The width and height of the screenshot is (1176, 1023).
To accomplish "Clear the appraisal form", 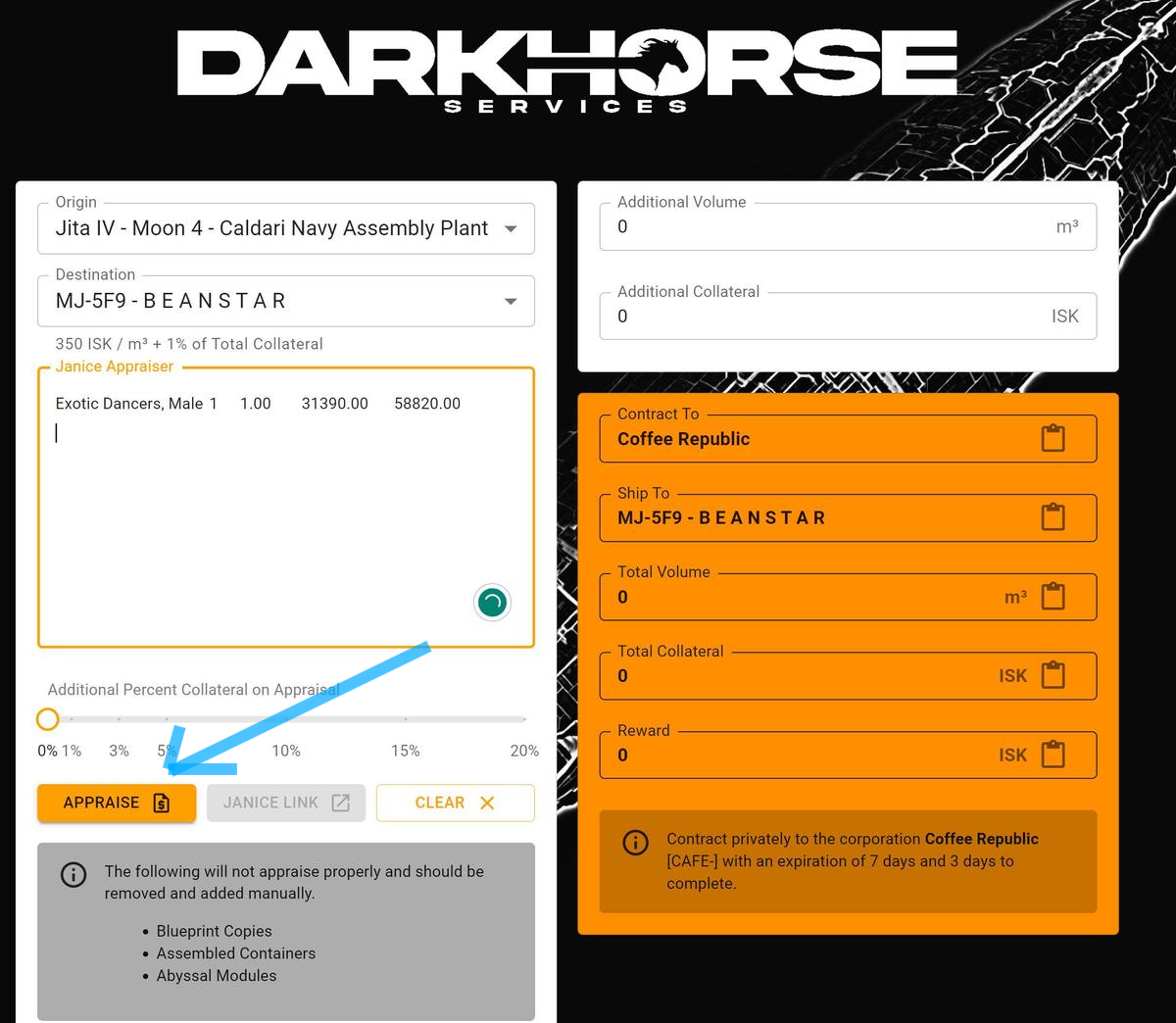I will (x=456, y=803).
